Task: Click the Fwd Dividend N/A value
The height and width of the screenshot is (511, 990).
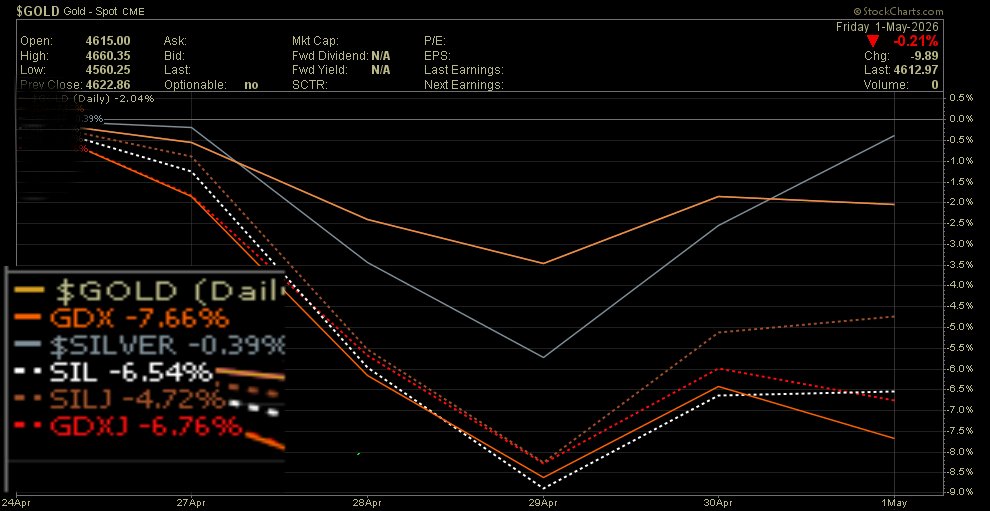Action: click(380, 56)
